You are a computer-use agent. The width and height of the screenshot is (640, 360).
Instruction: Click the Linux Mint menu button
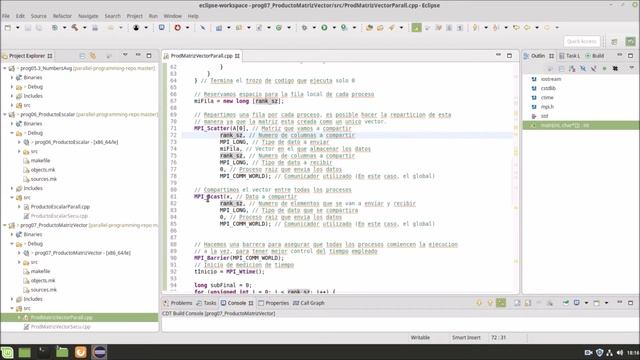click(7, 352)
